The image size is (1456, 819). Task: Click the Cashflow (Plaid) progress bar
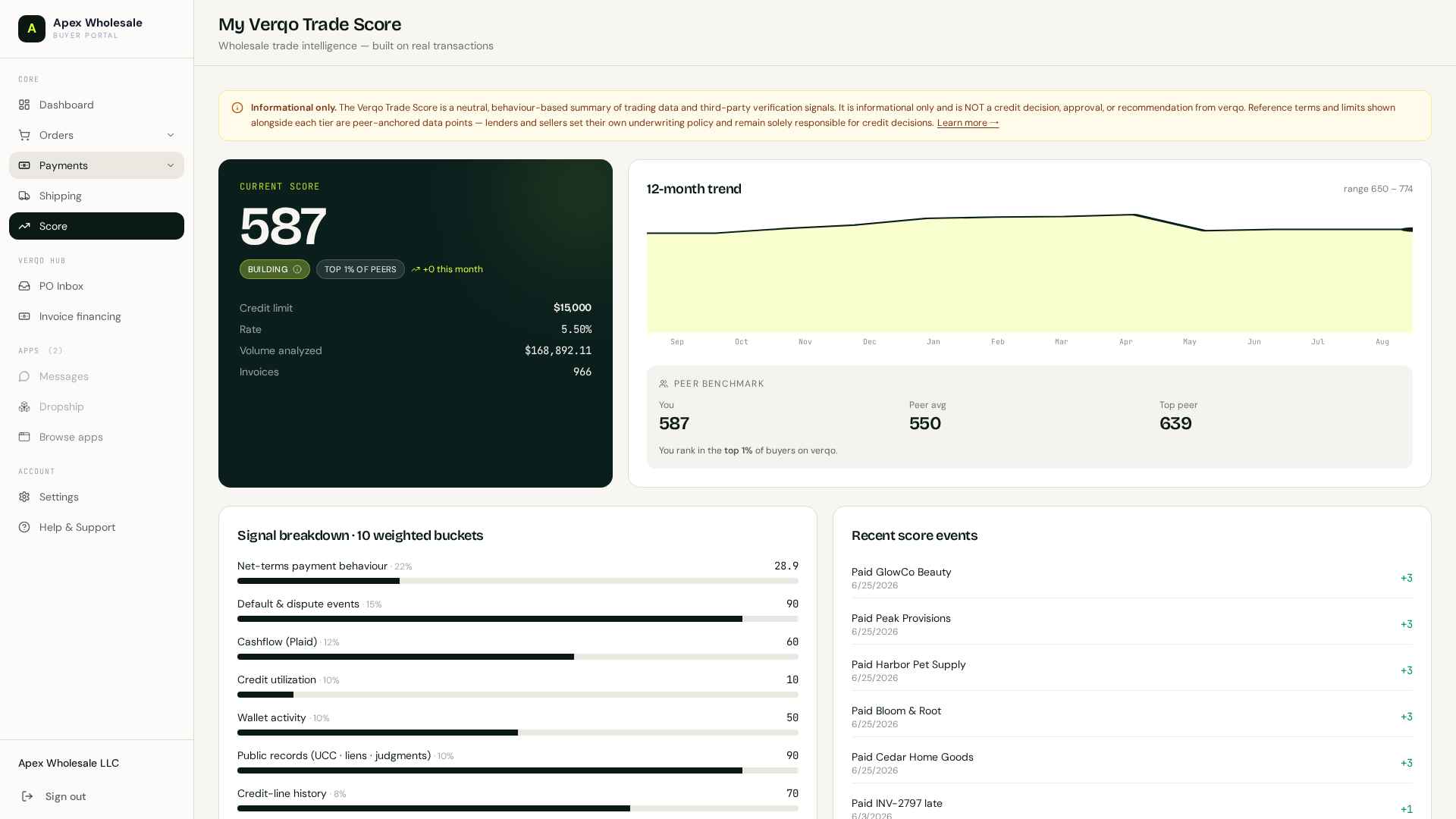tap(517, 657)
